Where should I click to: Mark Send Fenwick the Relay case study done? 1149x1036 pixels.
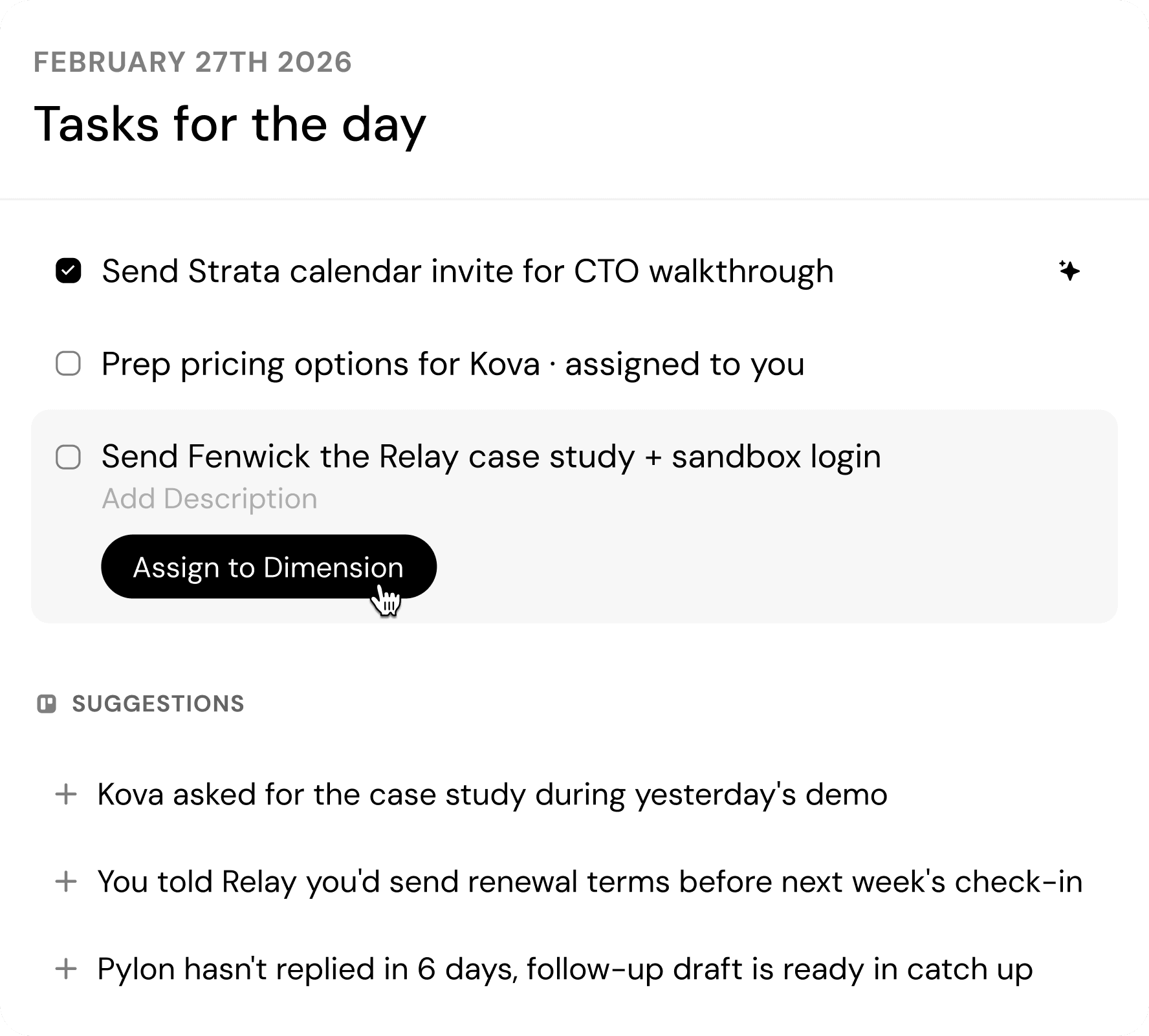(x=69, y=457)
